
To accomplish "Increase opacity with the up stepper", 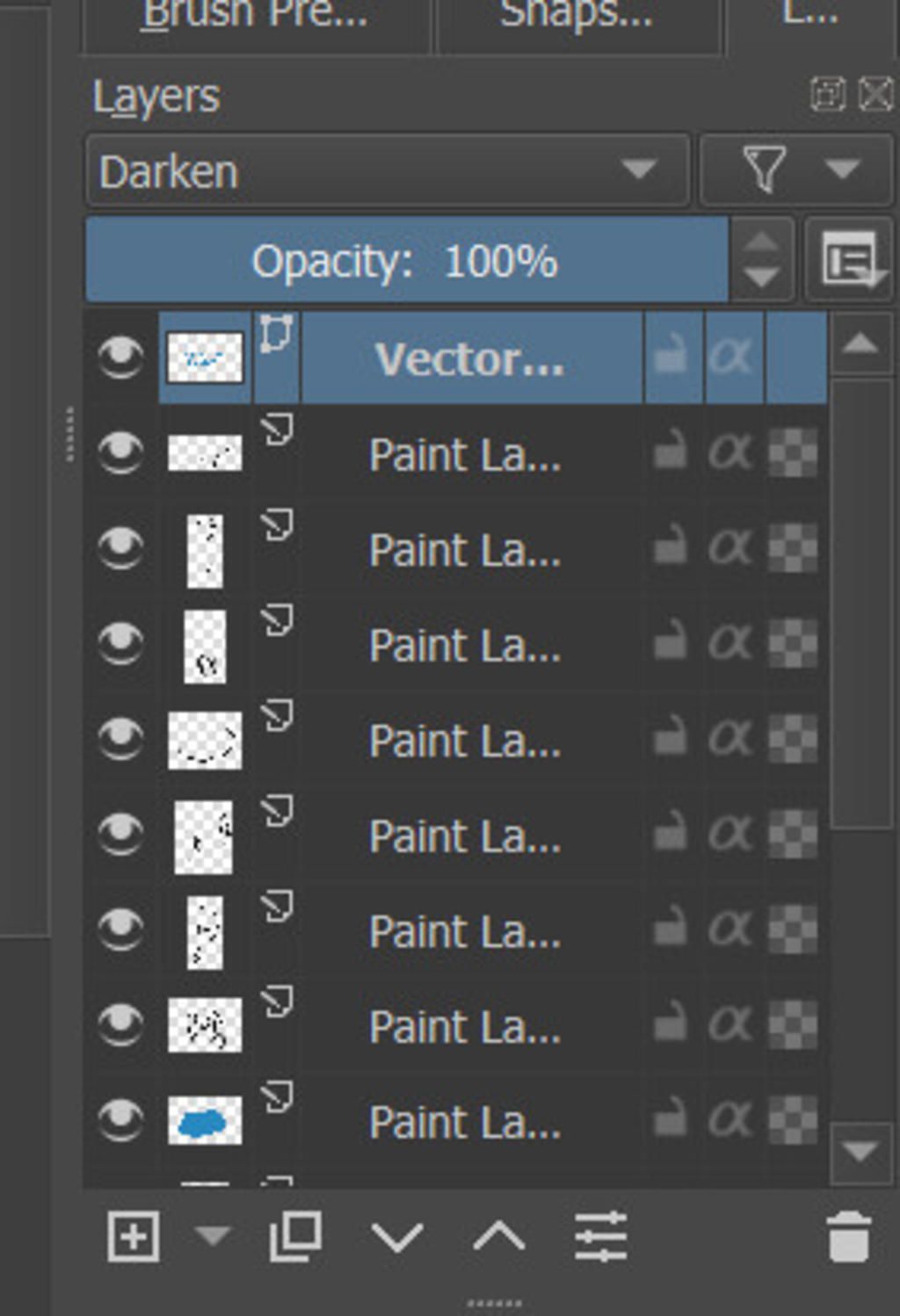I will point(761,242).
